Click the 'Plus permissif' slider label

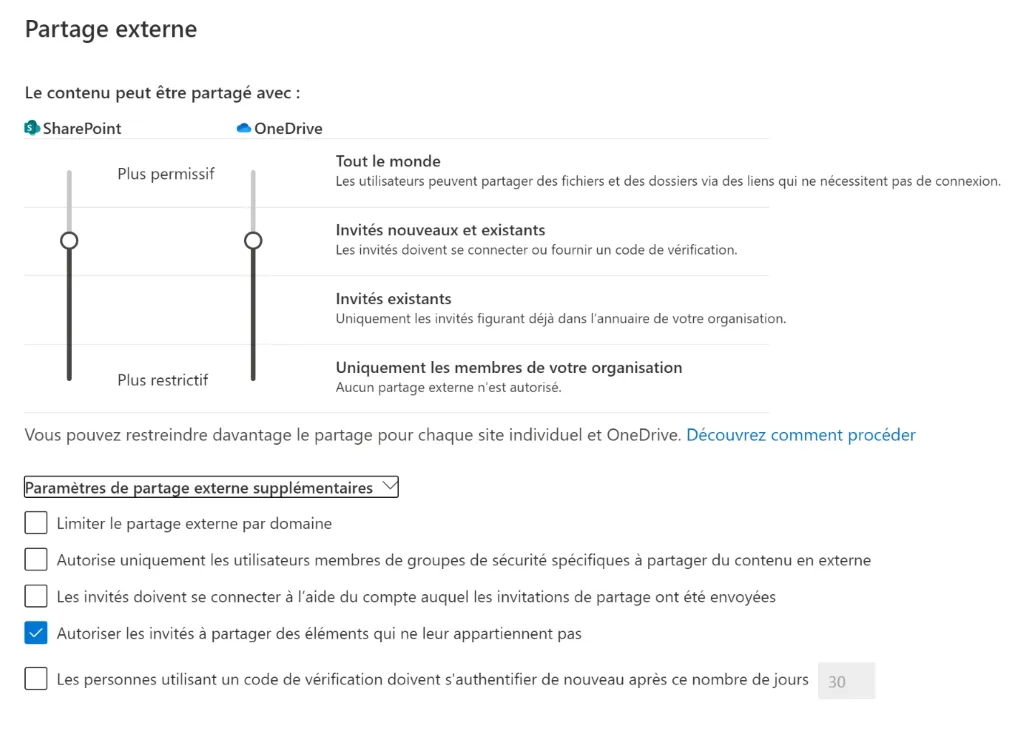coord(166,174)
